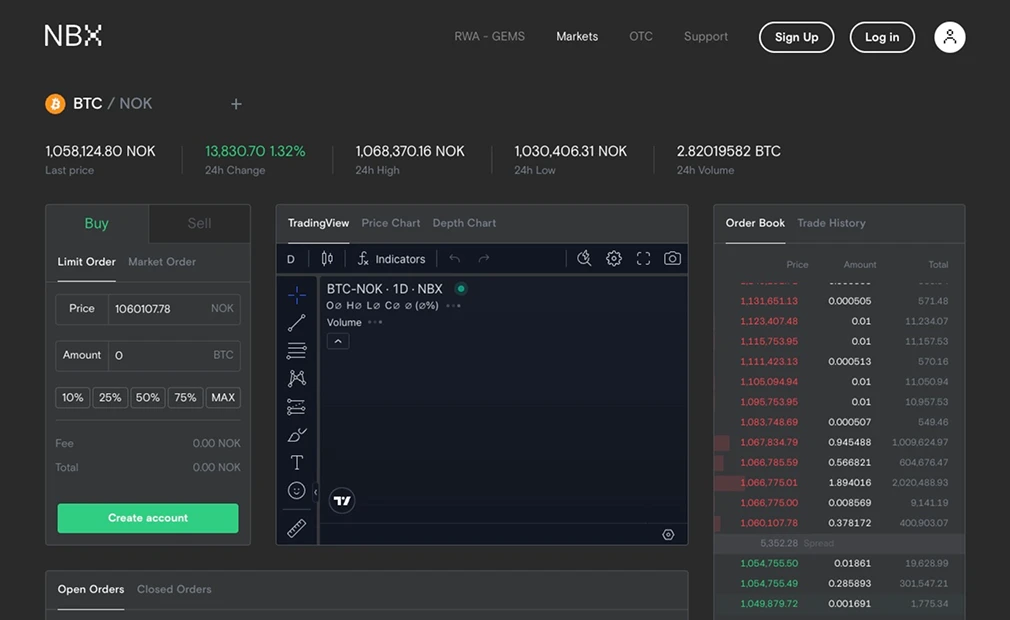Select the trend line drawing tool
Viewport: 1010px width, 620px height.
297,323
